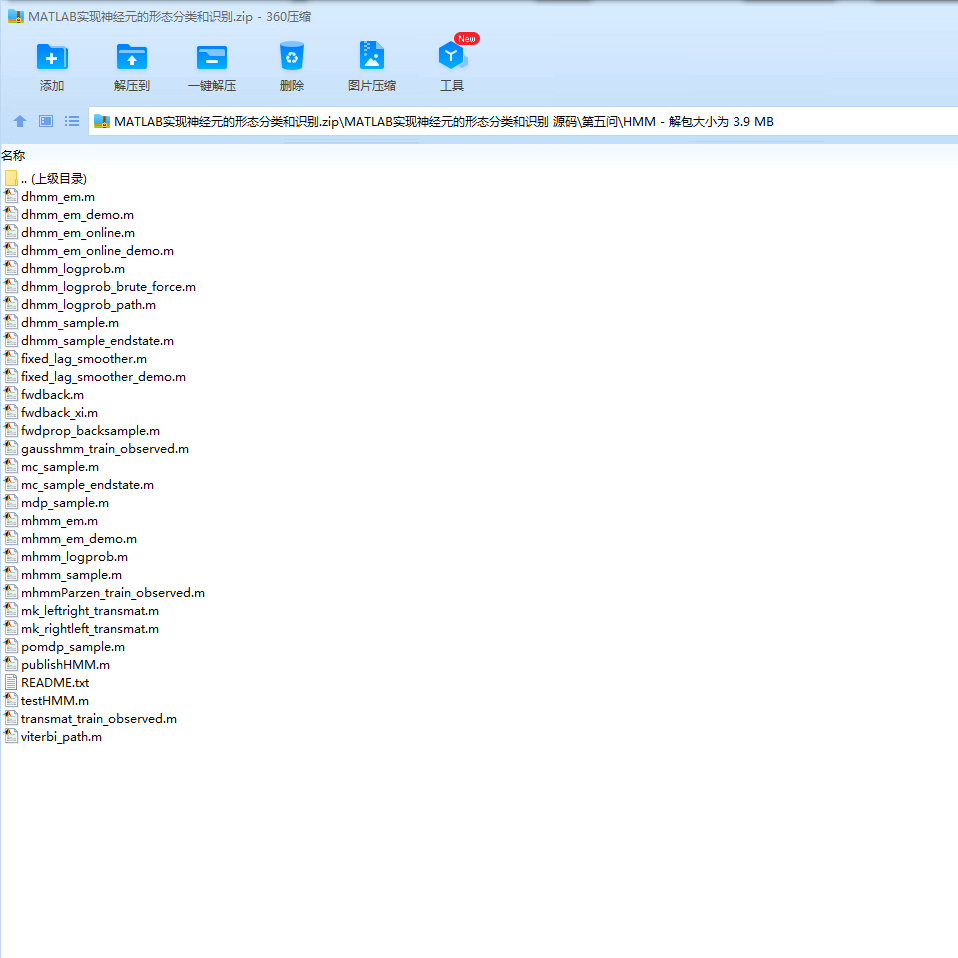Click the file icon of fwdback_xi.m
Viewport: 958px width, 958px height.
point(11,412)
